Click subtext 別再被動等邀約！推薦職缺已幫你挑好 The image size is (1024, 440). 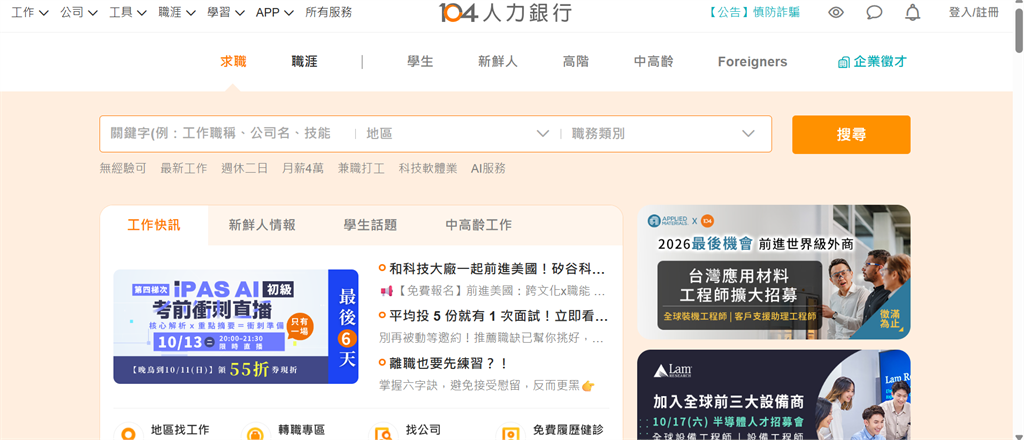coord(491,338)
